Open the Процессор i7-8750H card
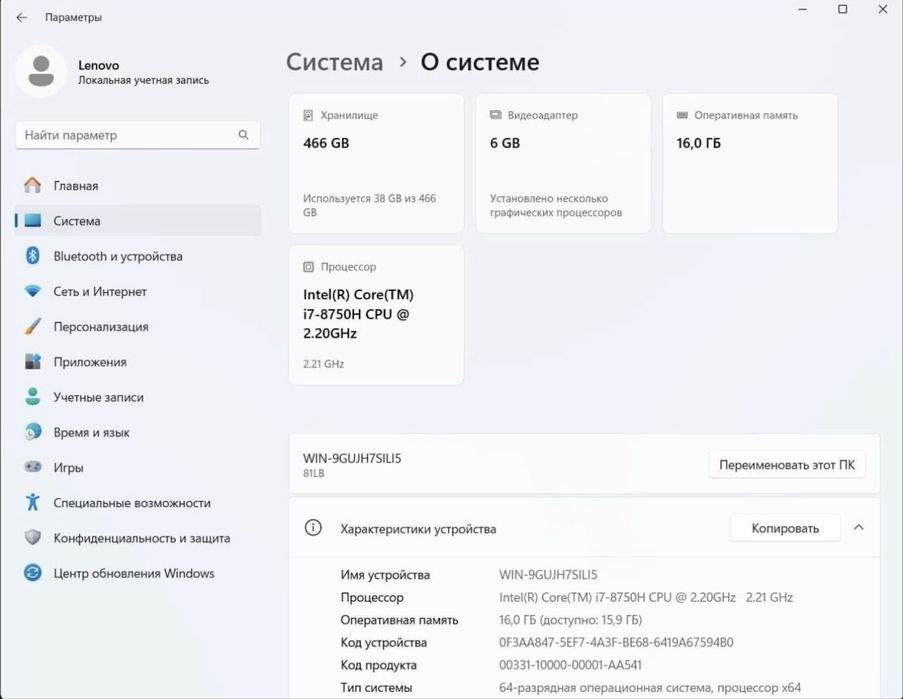This screenshot has width=903, height=699. coord(377,315)
